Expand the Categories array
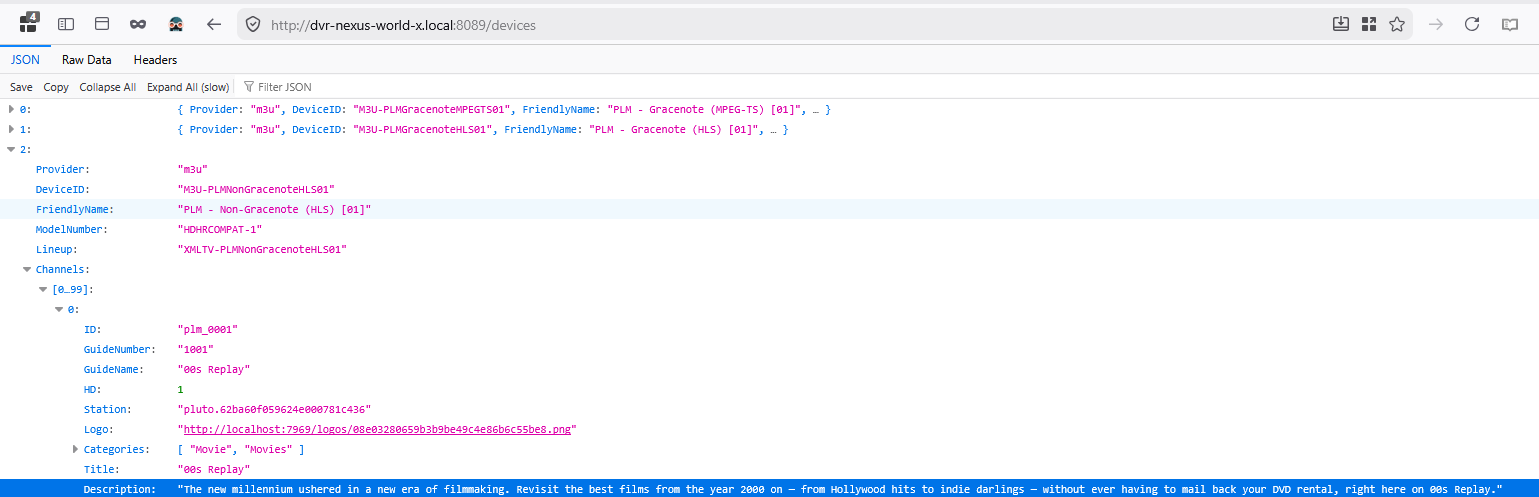 (x=76, y=449)
